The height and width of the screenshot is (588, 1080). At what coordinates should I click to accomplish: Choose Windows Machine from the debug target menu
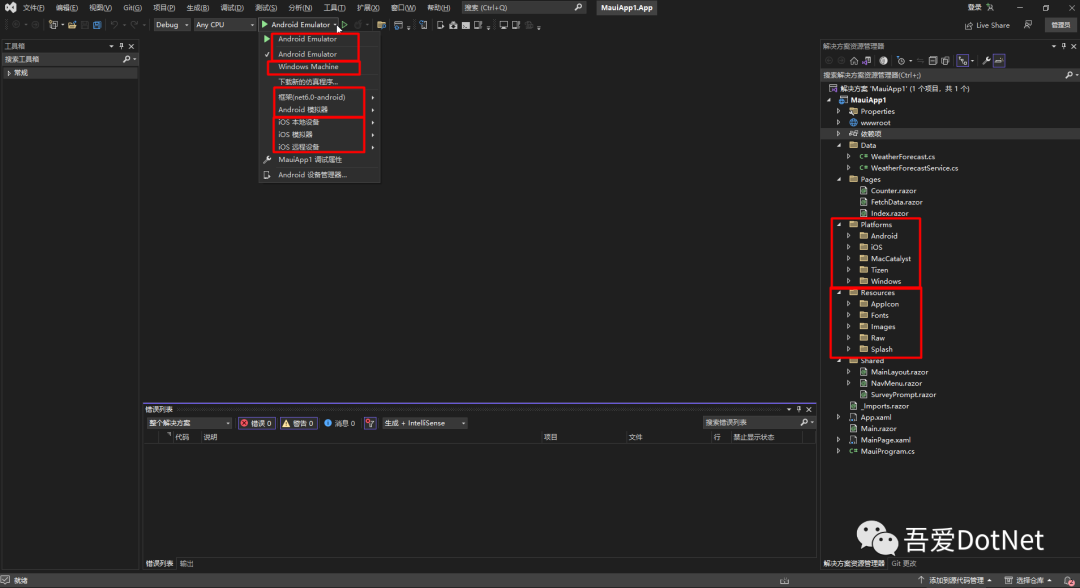coord(308,67)
